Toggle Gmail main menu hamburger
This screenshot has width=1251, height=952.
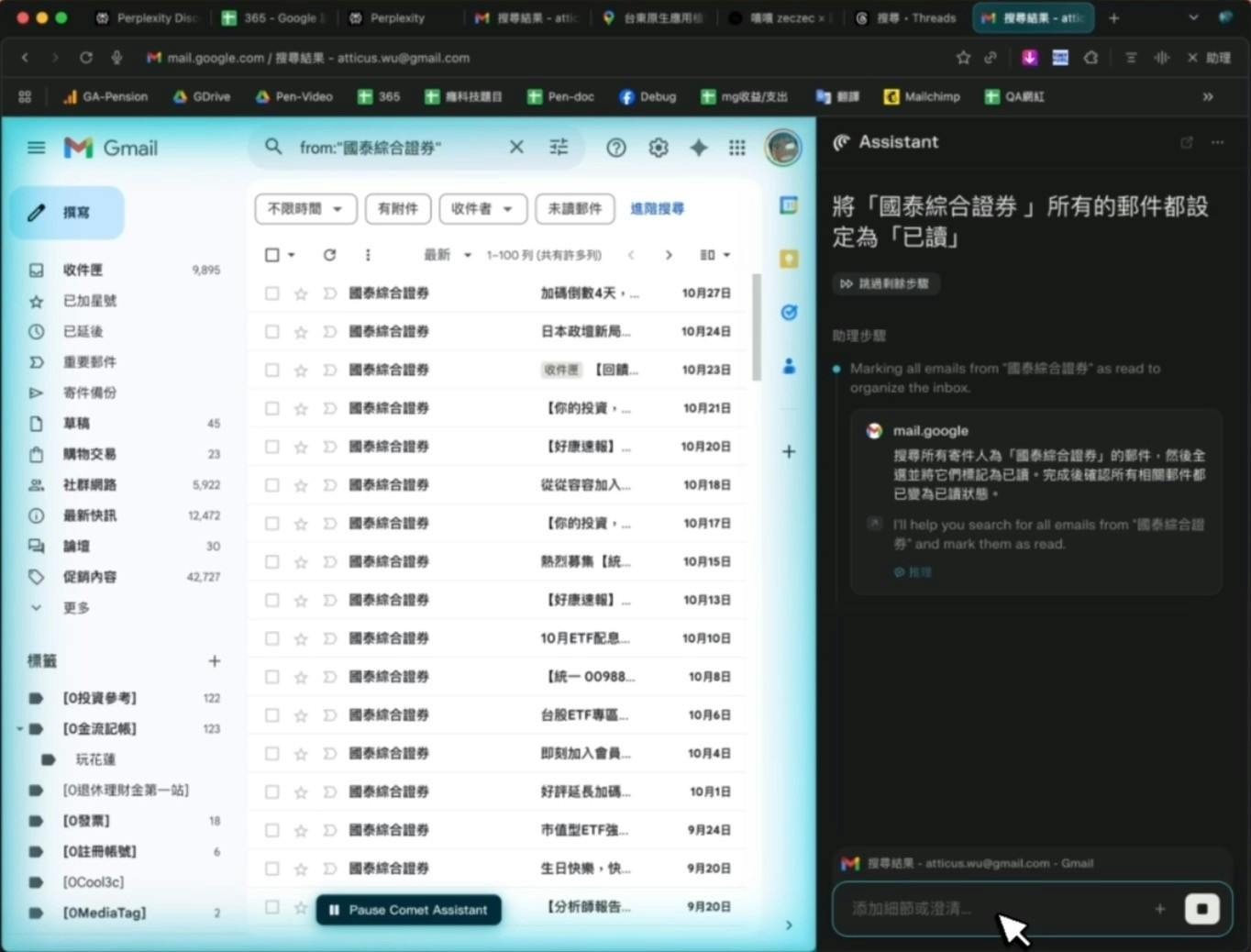(36, 148)
